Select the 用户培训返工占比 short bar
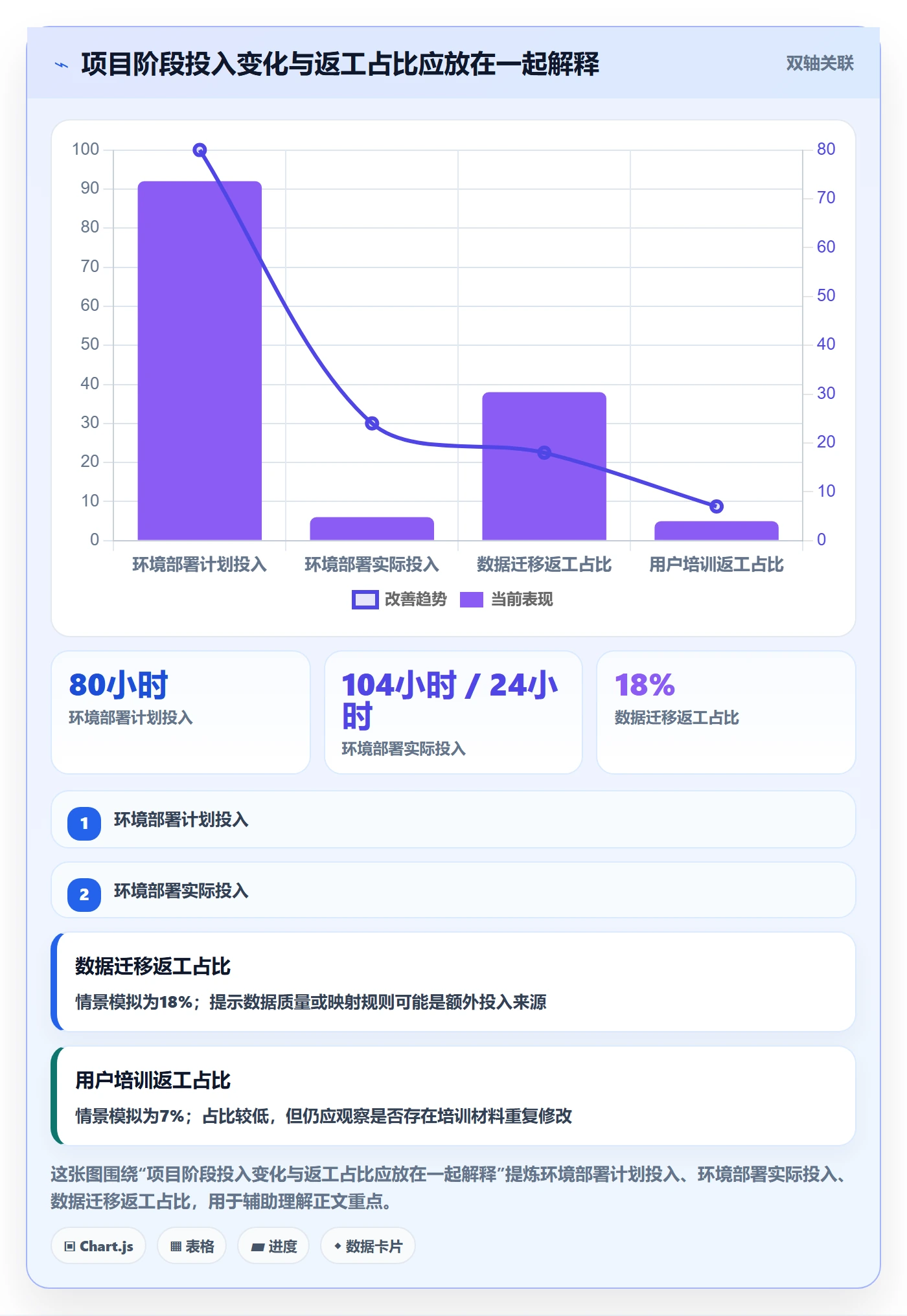 pos(717,530)
